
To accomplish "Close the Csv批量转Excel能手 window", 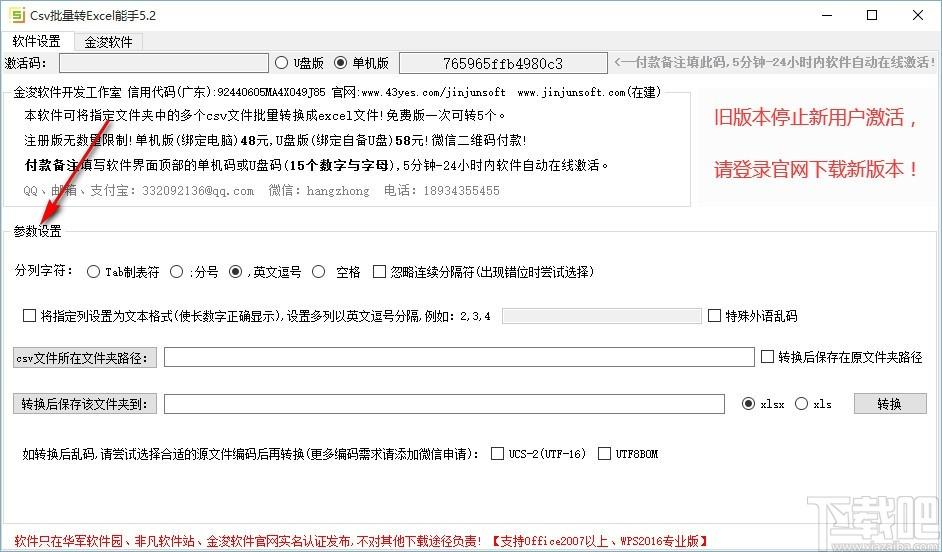I will pos(918,16).
